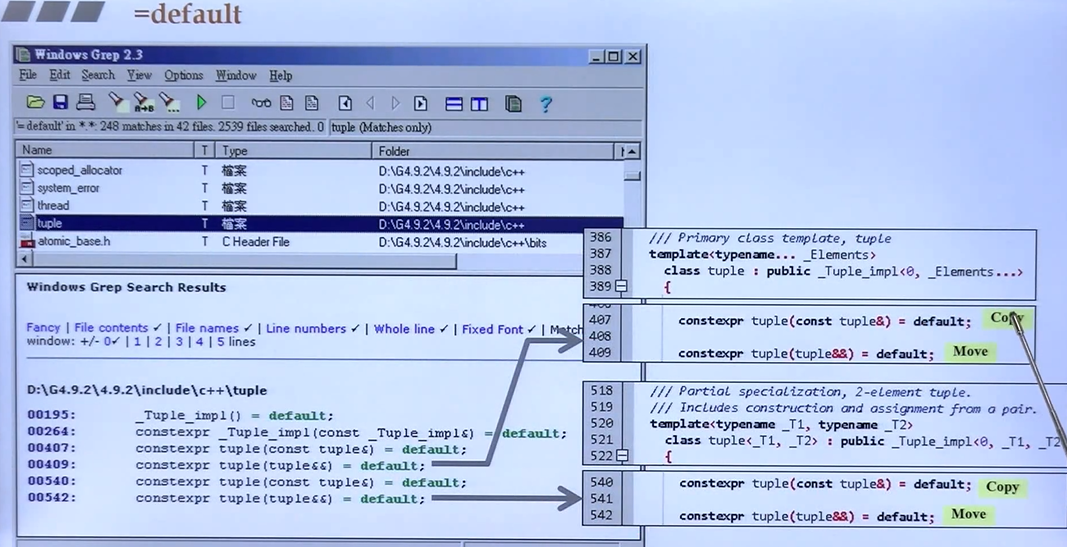Screen dimensions: 1067x547
Task: Click the file list horizontal scrollbar thumb
Action: (244, 260)
